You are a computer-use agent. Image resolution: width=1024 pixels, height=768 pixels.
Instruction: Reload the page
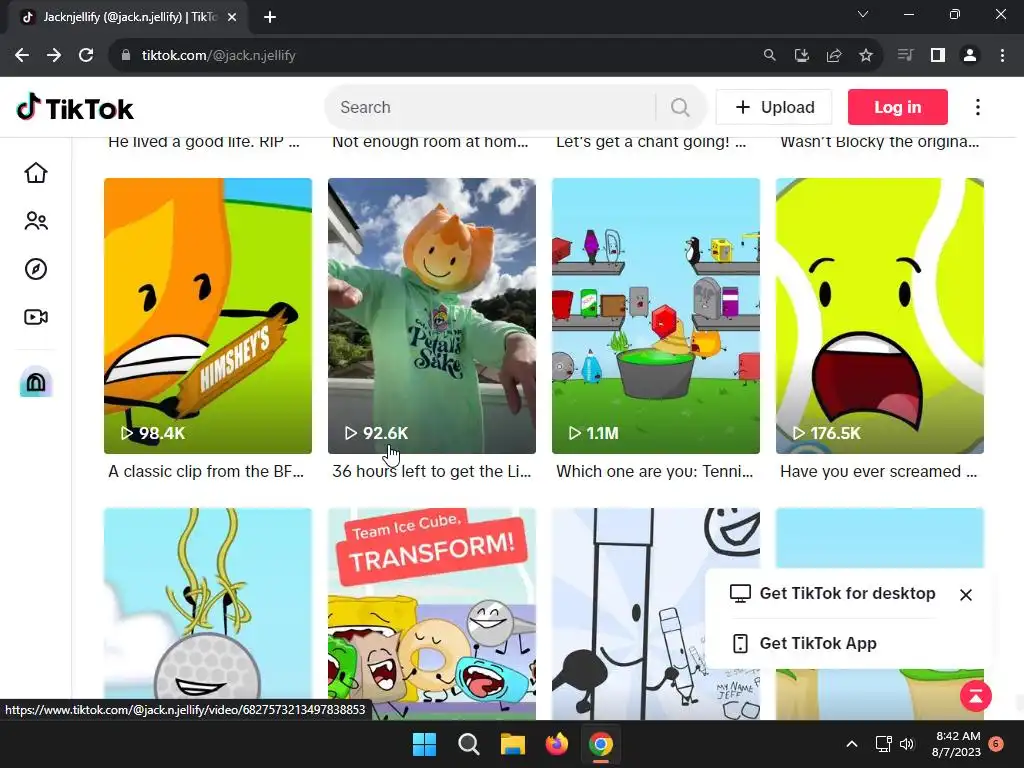coord(86,56)
